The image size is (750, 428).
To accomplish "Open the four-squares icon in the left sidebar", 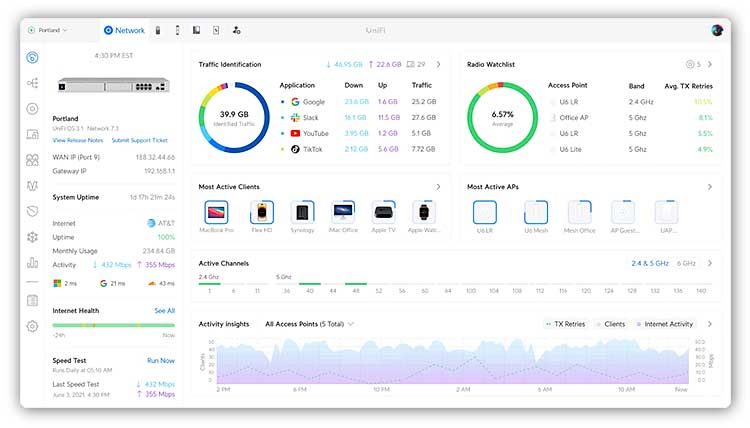I will [32, 160].
